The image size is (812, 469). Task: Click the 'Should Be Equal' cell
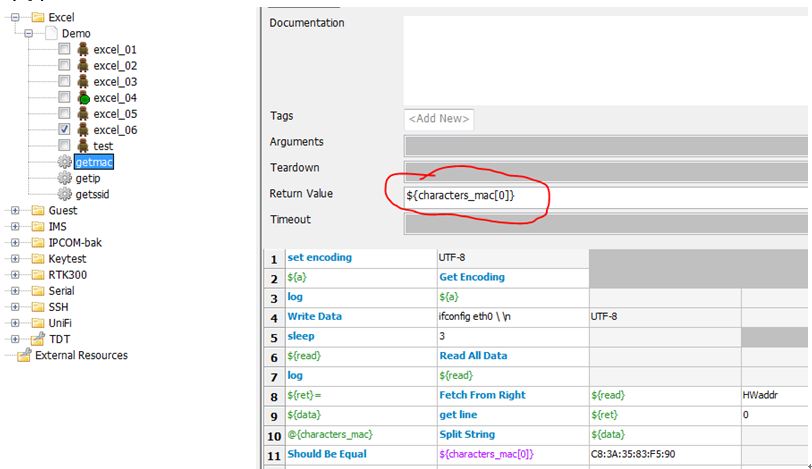click(x=361, y=455)
